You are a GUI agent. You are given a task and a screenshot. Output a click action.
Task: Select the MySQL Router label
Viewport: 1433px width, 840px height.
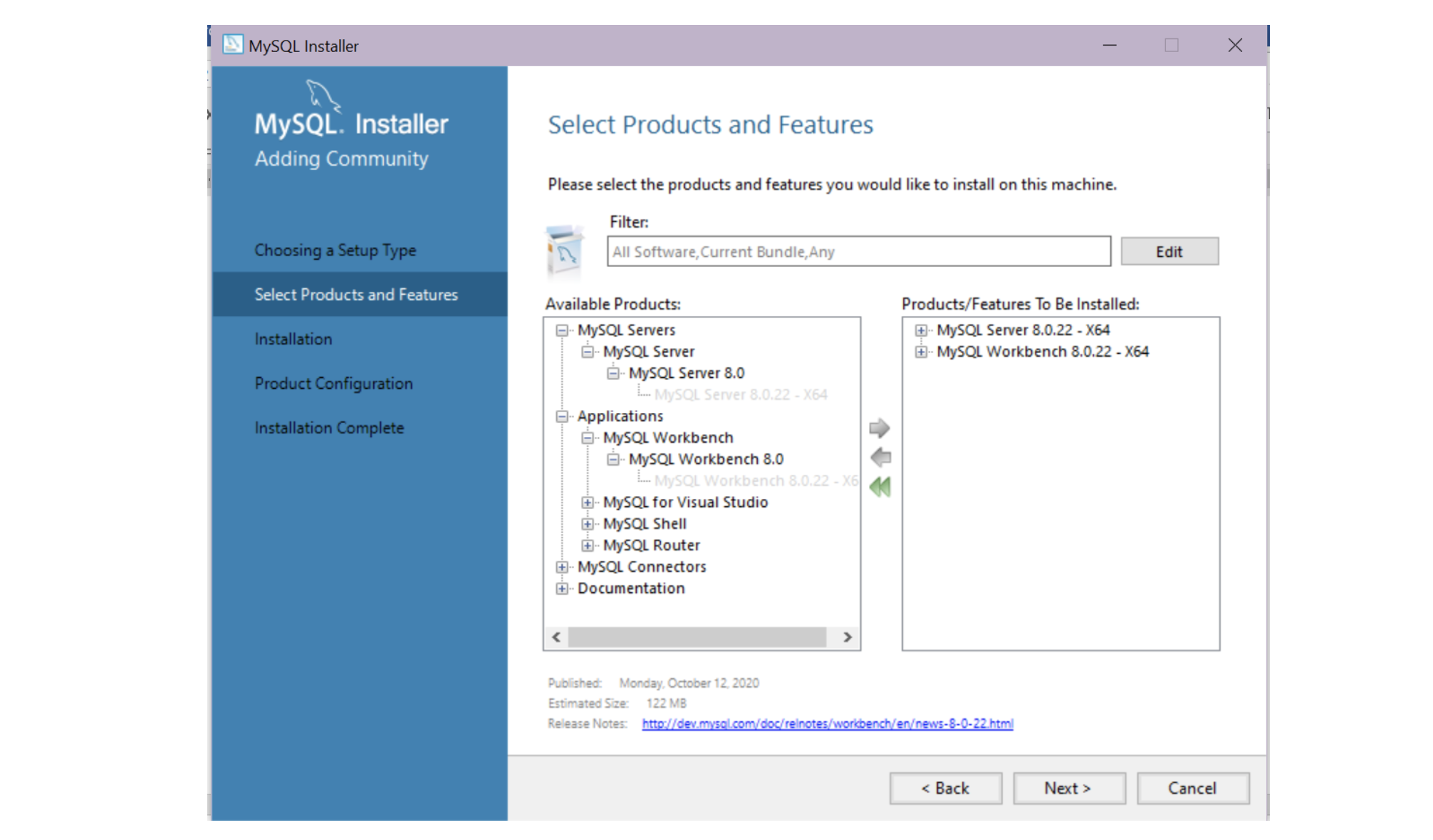click(652, 545)
